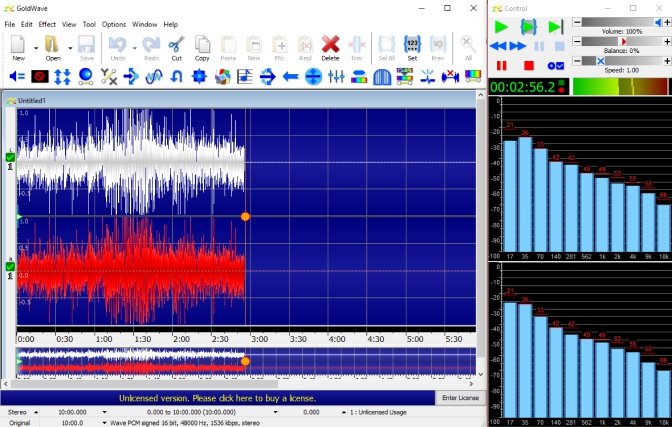Image resolution: width=672 pixels, height=427 pixels.
Task: Click the red Stop recording button
Action: (x=529, y=66)
